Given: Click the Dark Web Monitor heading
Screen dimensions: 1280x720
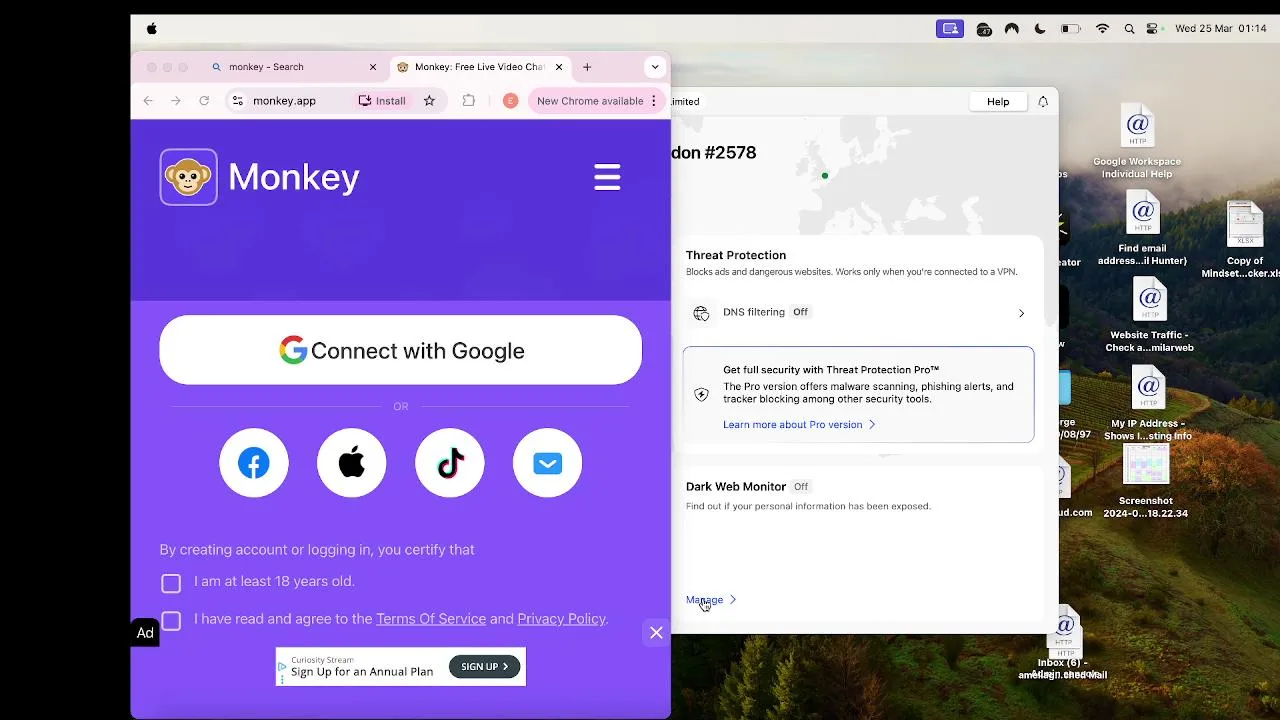Looking at the screenshot, I should (x=736, y=487).
